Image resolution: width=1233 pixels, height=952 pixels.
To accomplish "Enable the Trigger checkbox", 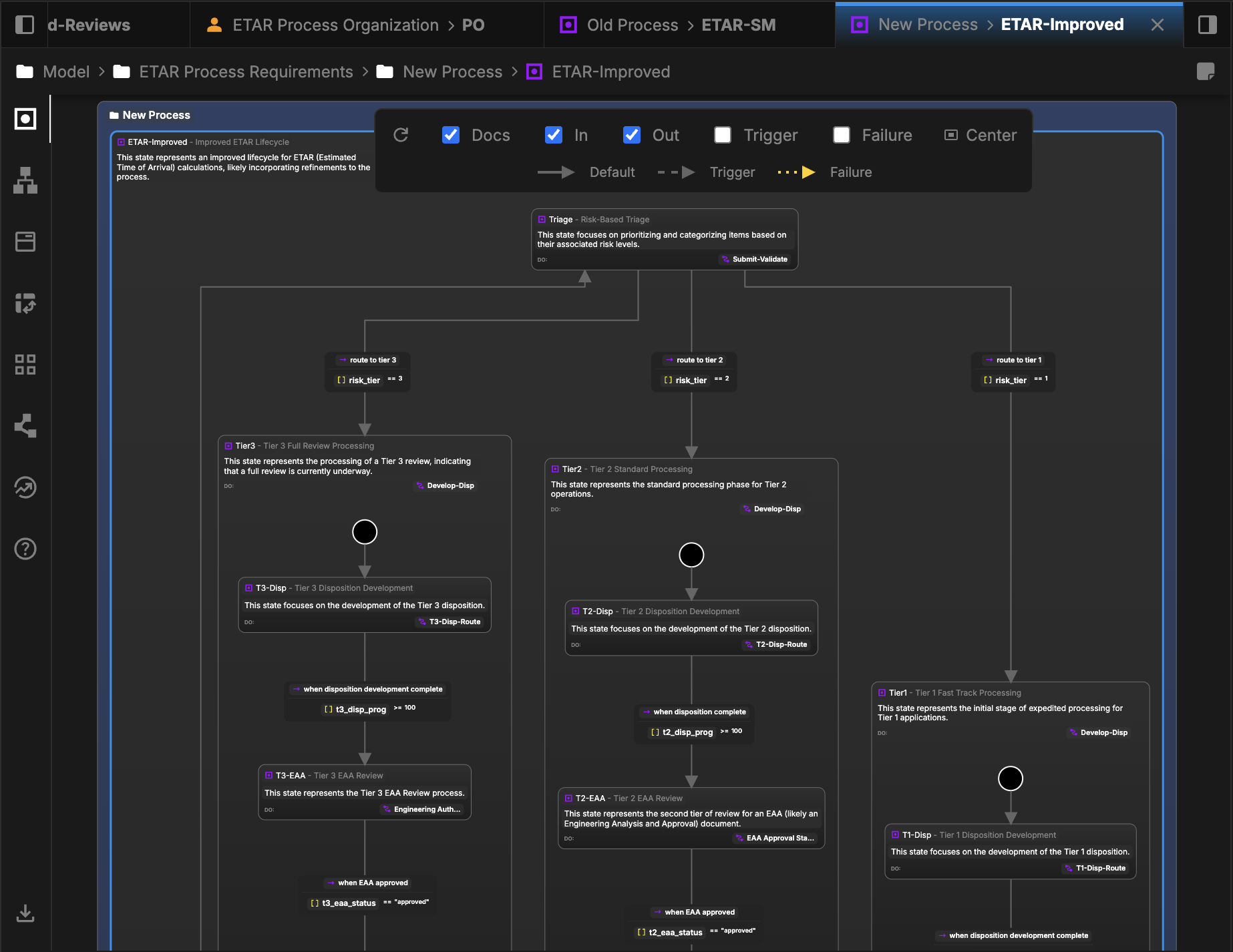I will click(x=722, y=135).
